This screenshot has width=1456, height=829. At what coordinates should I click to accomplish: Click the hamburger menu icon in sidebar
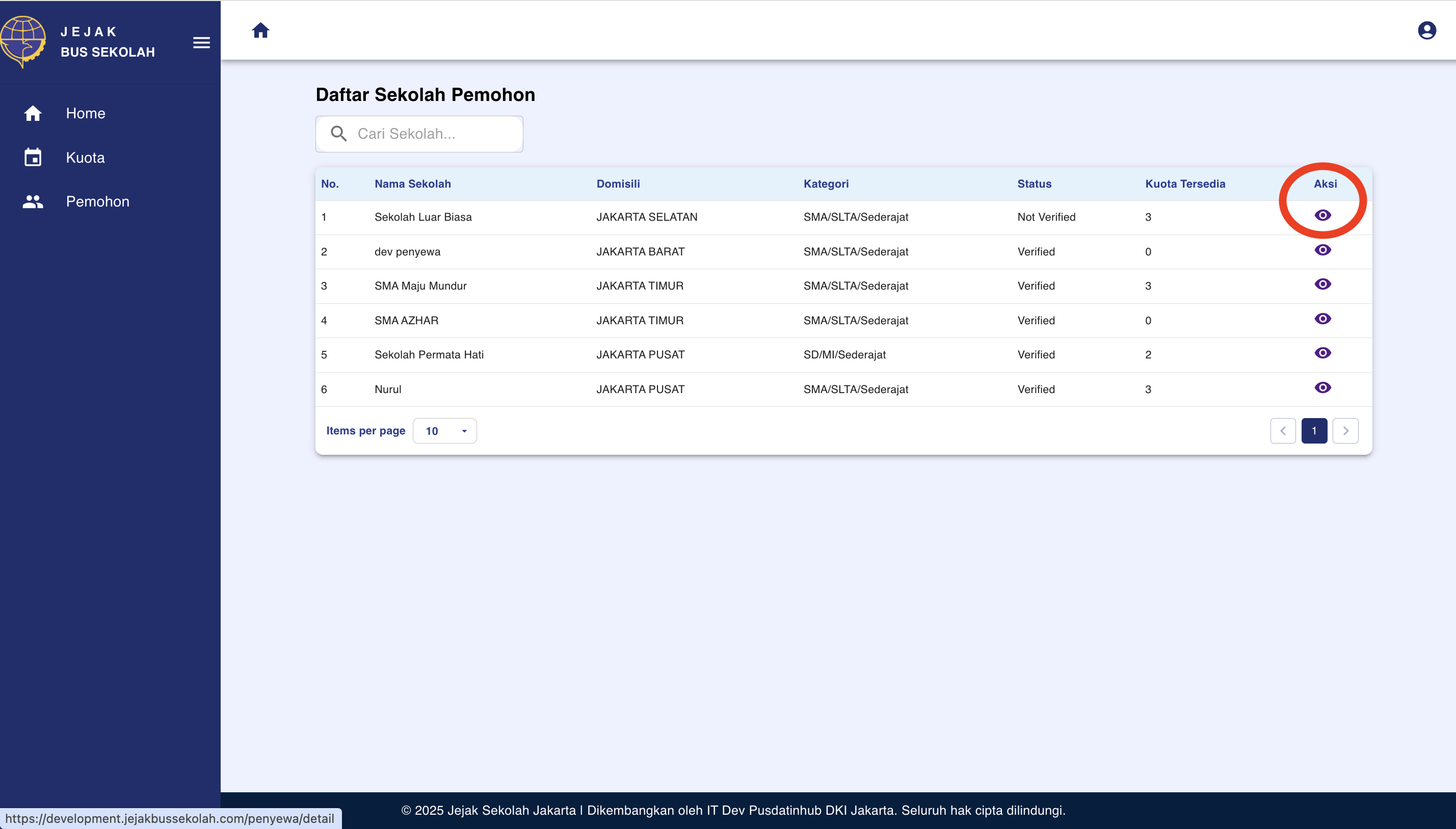[x=201, y=43]
